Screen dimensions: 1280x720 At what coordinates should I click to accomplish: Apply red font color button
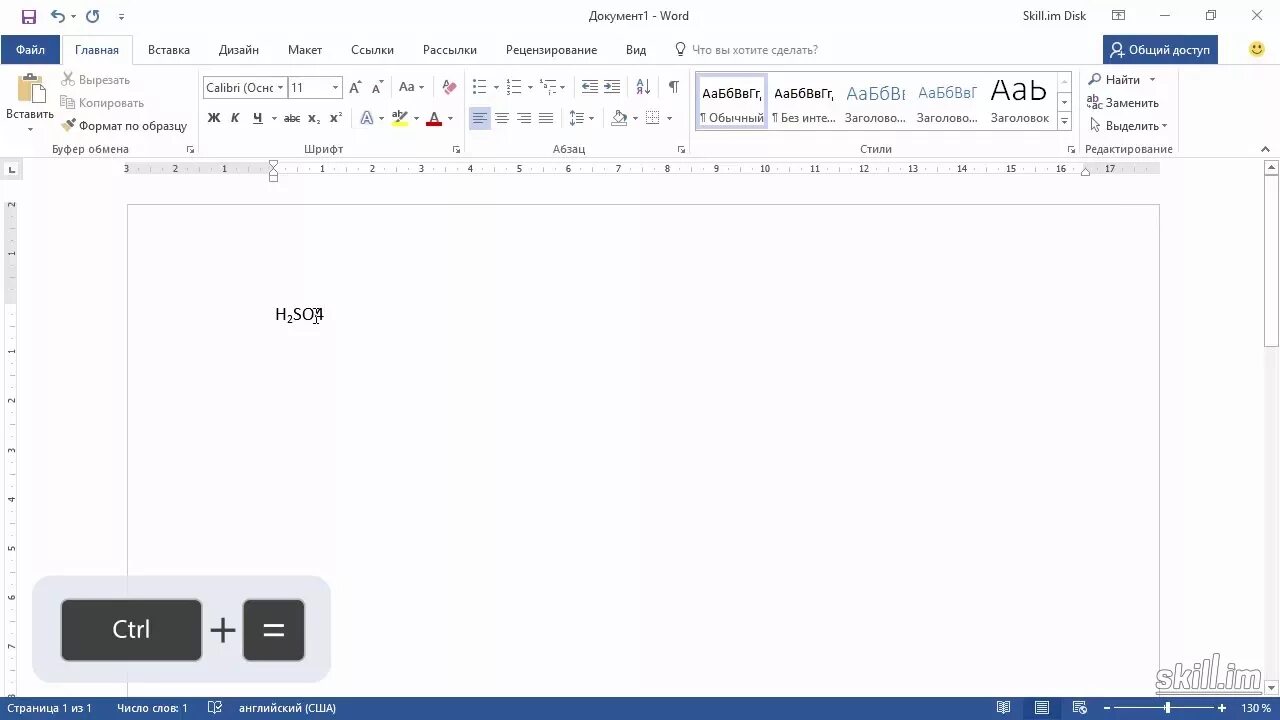[434, 118]
